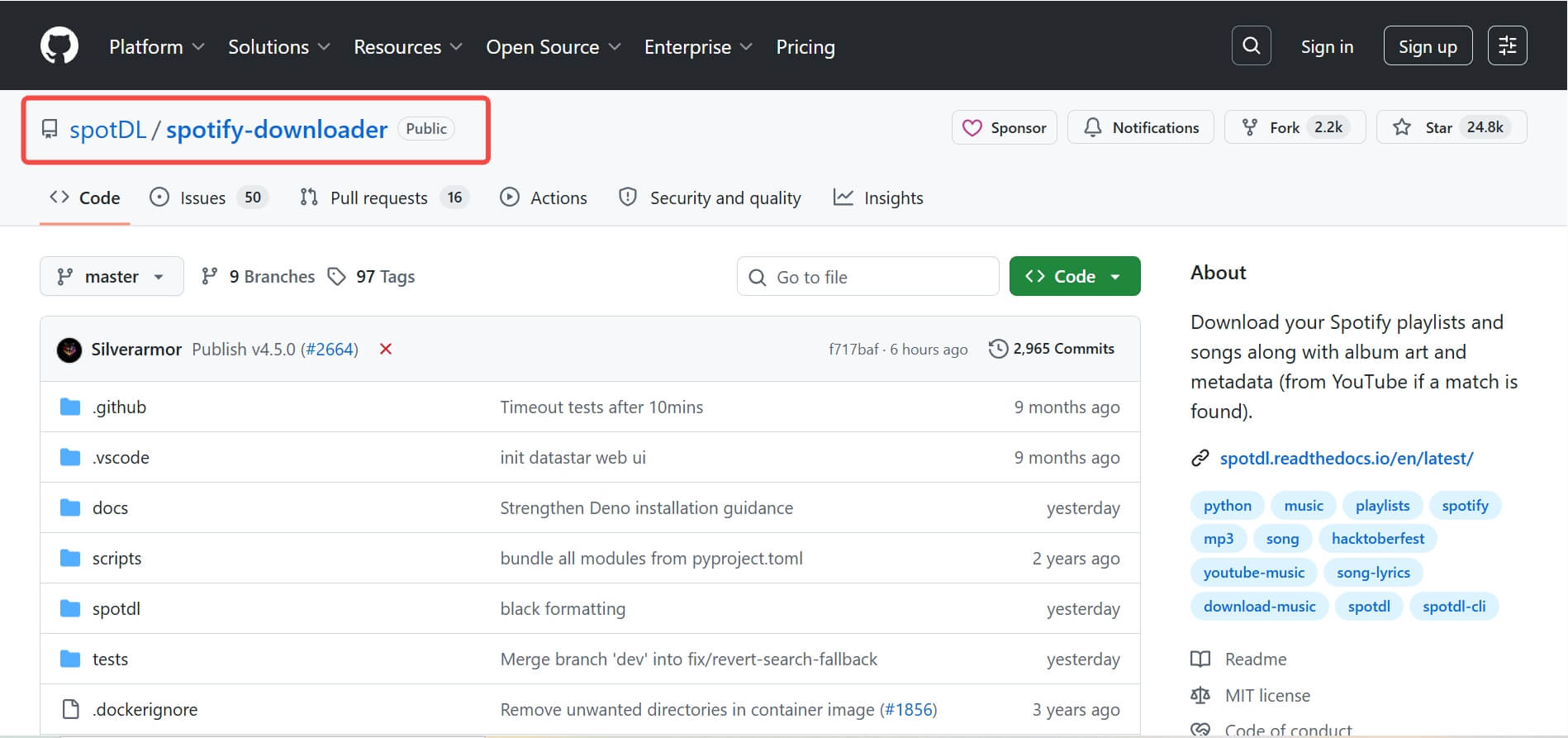Open 'Strengthen Deno installation guidance' commit
1568x738 pixels.
(x=646, y=507)
